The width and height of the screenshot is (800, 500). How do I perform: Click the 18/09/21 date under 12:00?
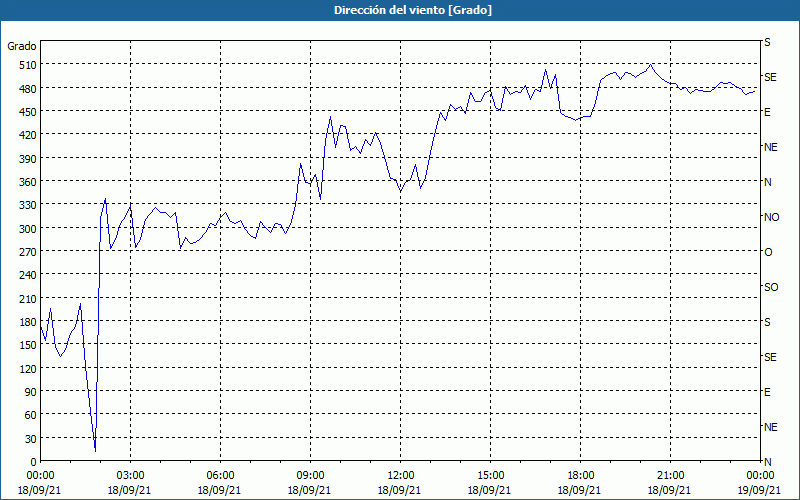(401, 490)
